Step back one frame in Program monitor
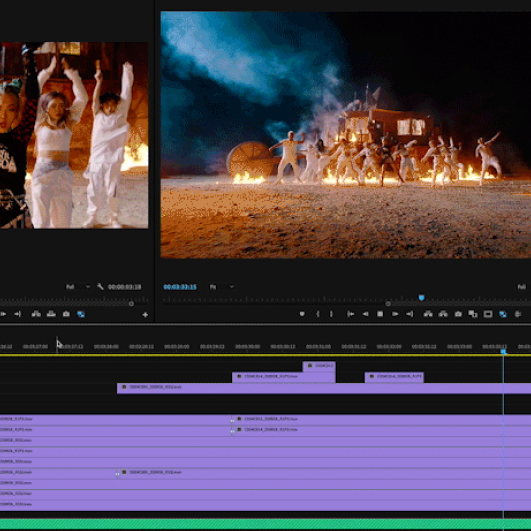The image size is (531, 531). coord(365,314)
